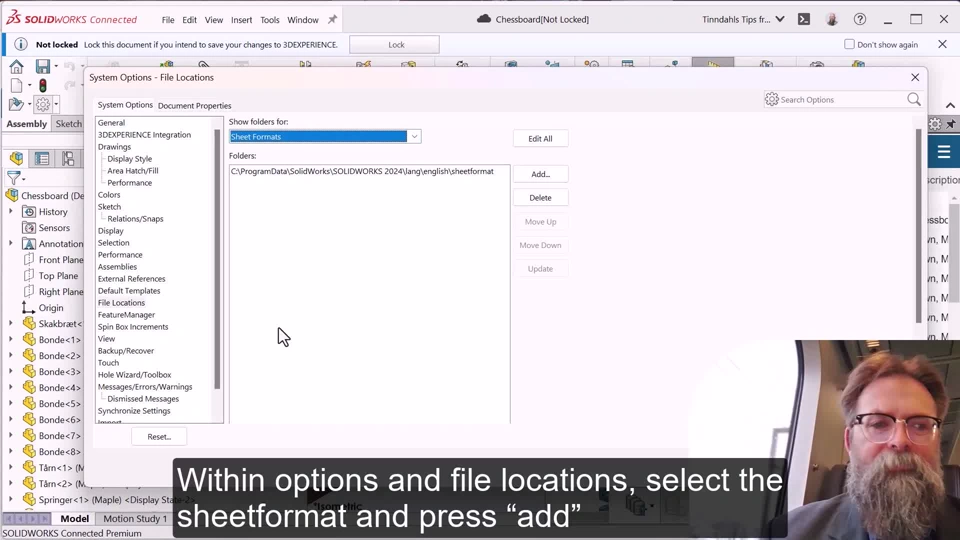Click the search magnifier in Search Options

tap(913, 99)
